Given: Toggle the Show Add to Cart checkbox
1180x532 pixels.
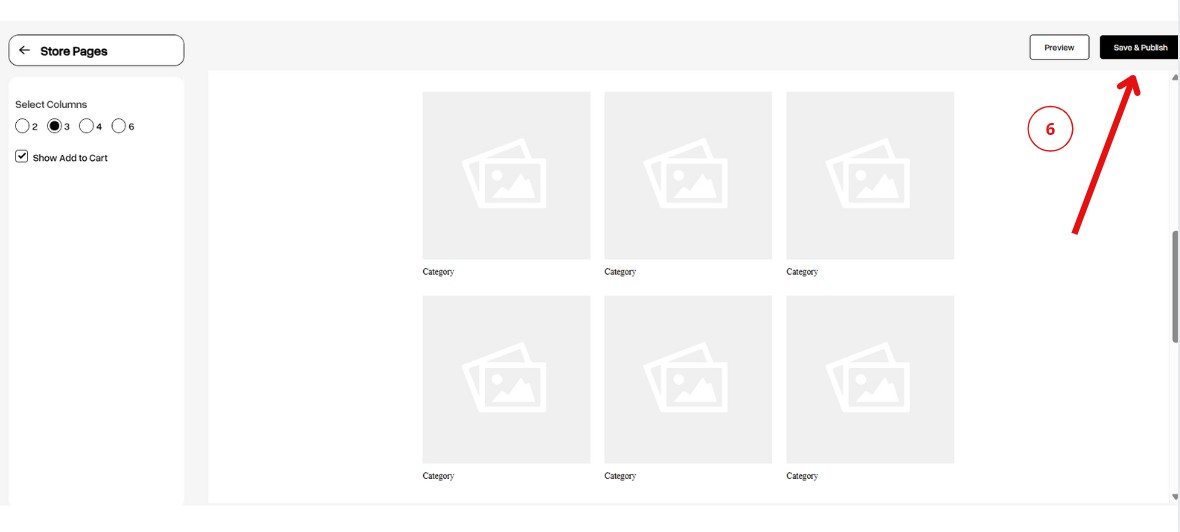Looking at the screenshot, I should (22, 157).
